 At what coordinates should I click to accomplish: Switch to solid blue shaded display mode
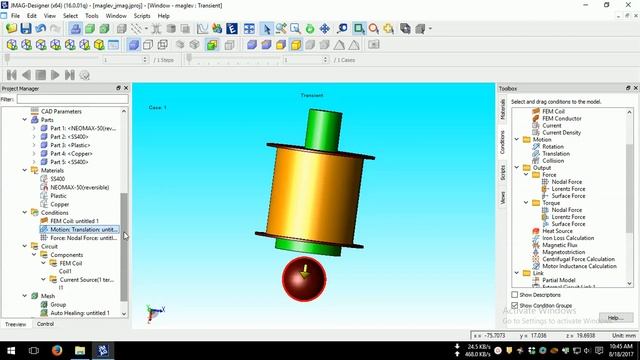[x=133, y=44]
